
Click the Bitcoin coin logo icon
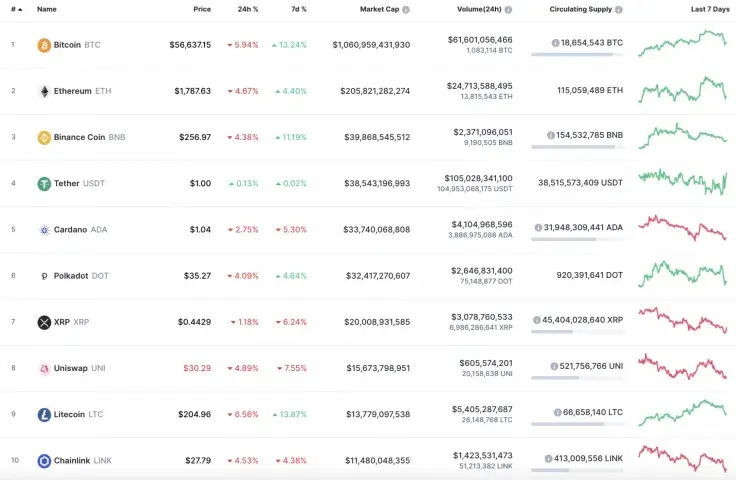click(44, 45)
